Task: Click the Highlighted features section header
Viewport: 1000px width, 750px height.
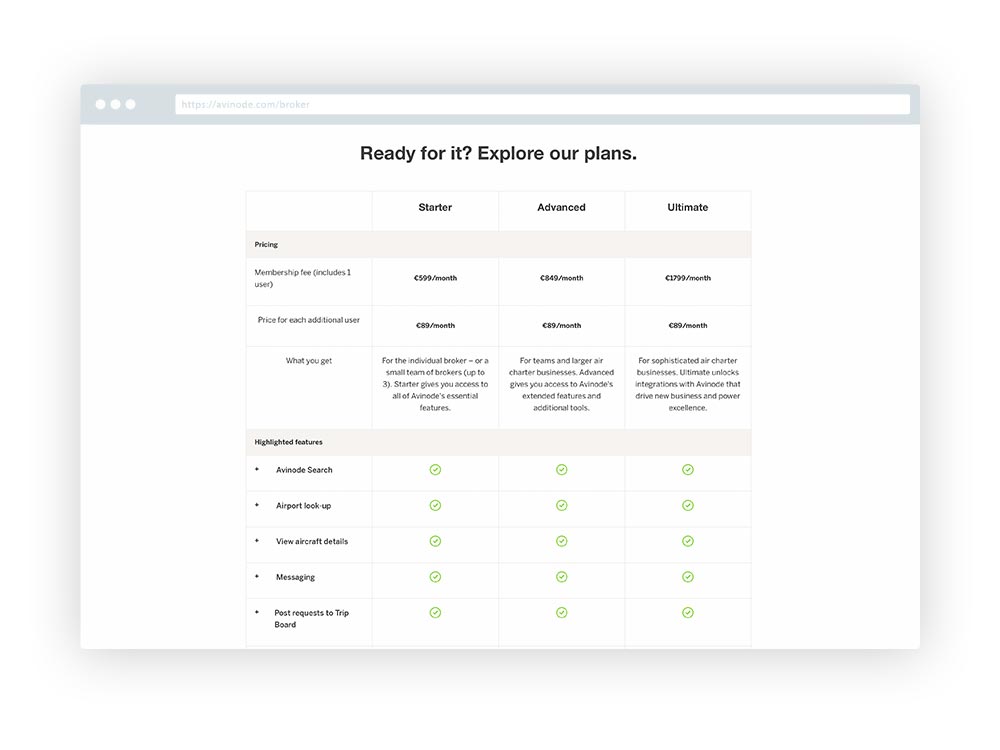Action: [287, 441]
